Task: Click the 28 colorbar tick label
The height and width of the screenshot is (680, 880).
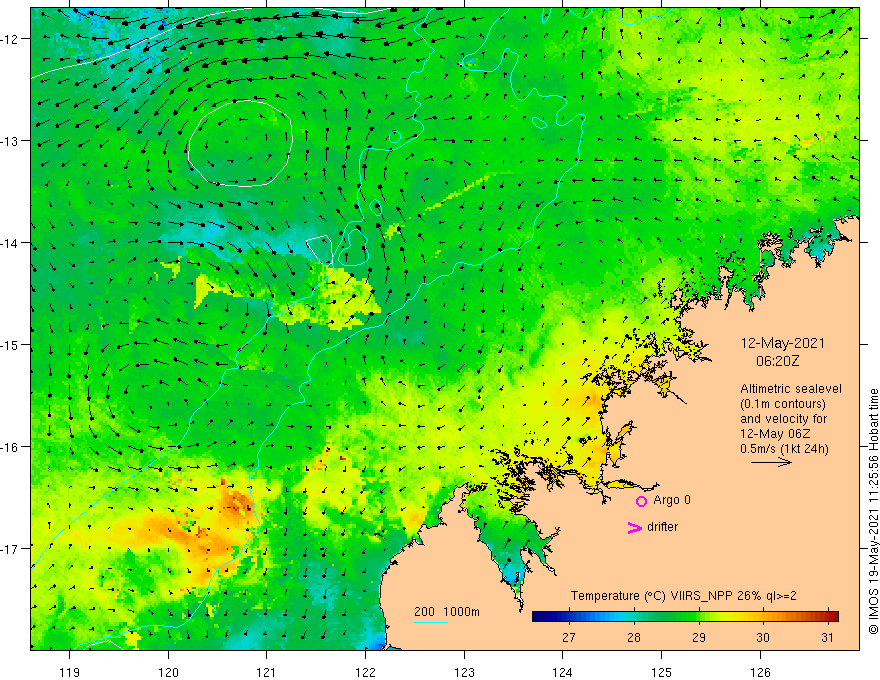Action: (634, 637)
